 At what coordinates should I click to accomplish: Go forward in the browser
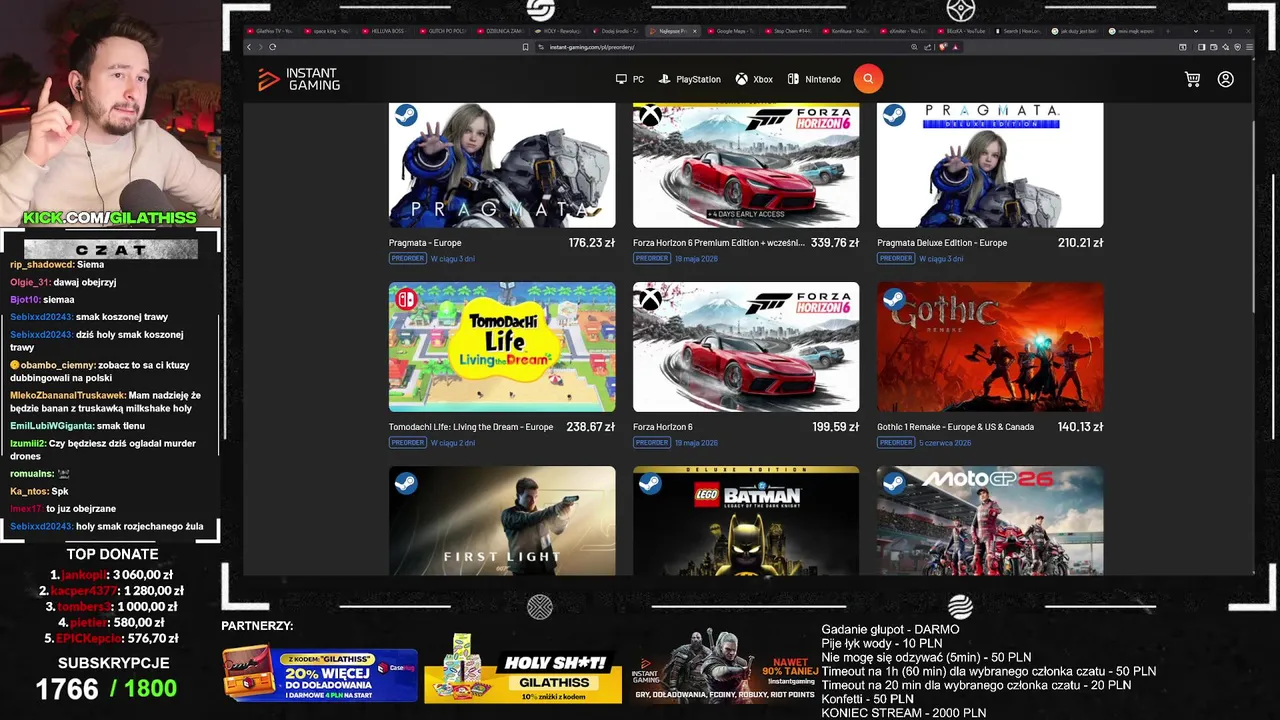click(260, 47)
